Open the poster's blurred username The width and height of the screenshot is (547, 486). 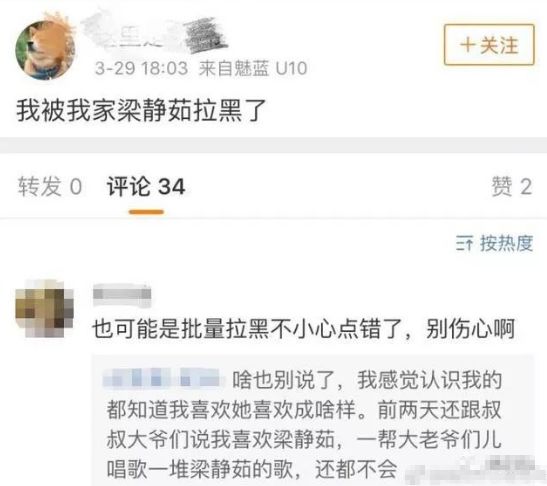(155, 35)
